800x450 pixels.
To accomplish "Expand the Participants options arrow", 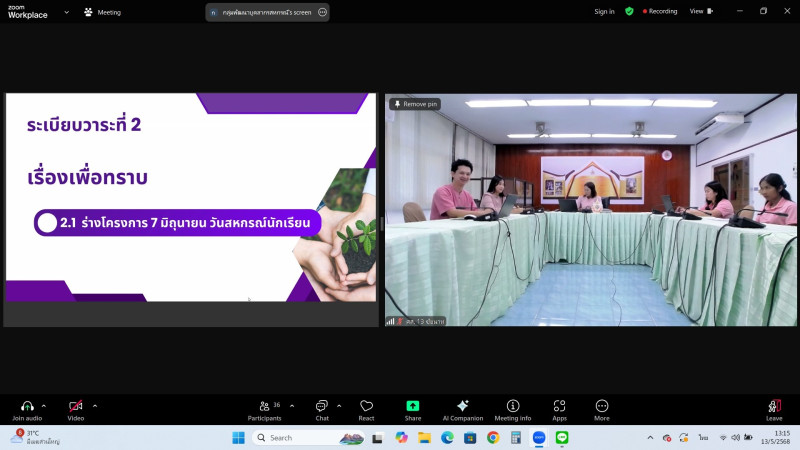I will [292, 406].
